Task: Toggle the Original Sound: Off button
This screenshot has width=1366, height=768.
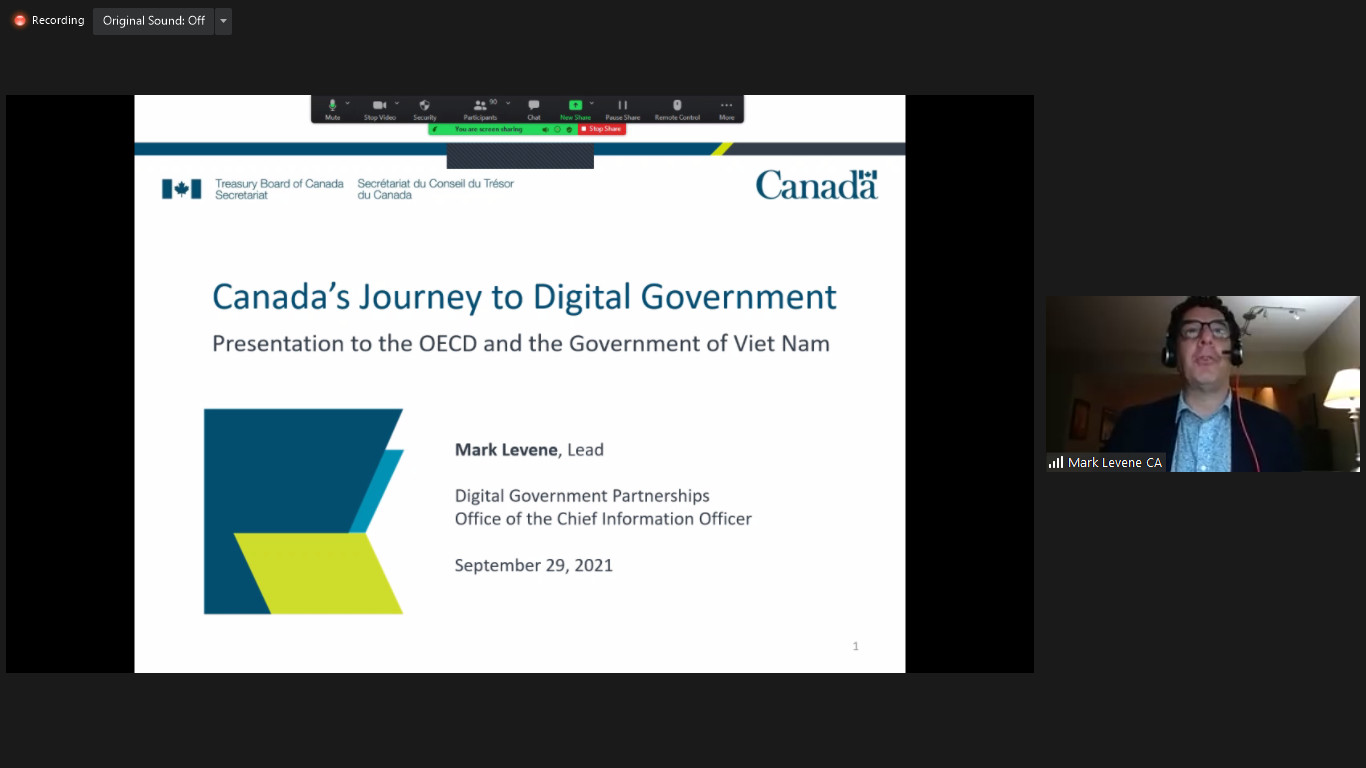Action: (153, 21)
